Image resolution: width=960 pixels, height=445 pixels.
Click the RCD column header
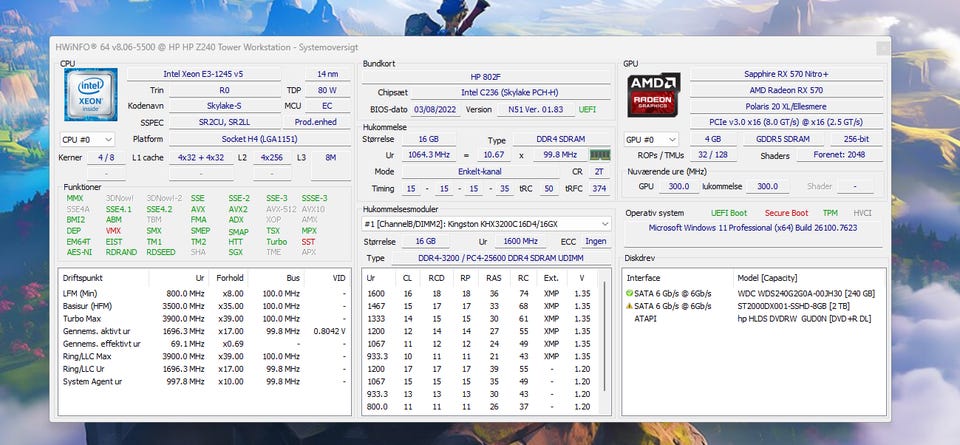(x=436, y=278)
